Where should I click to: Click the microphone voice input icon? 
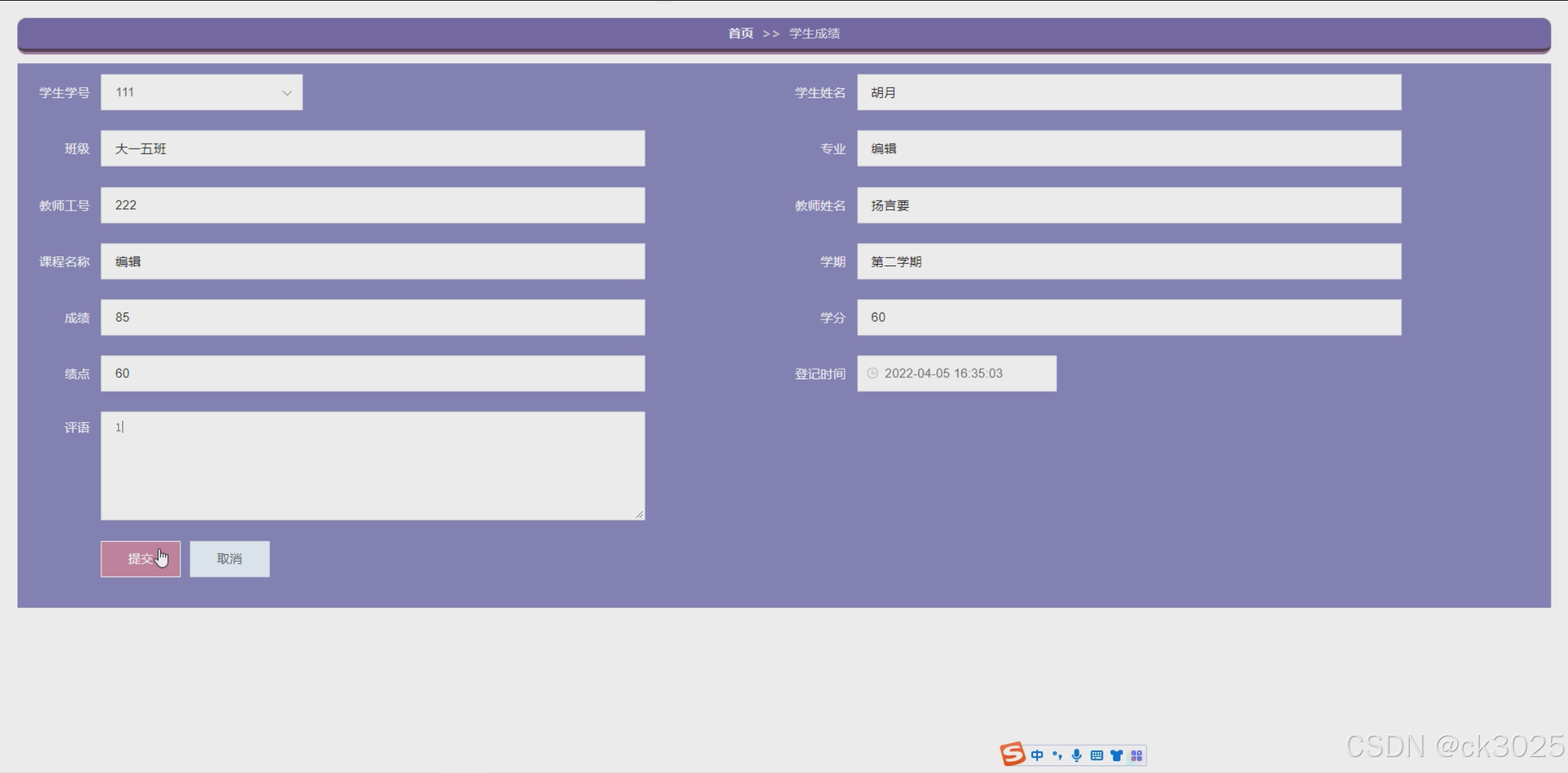[1077, 755]
